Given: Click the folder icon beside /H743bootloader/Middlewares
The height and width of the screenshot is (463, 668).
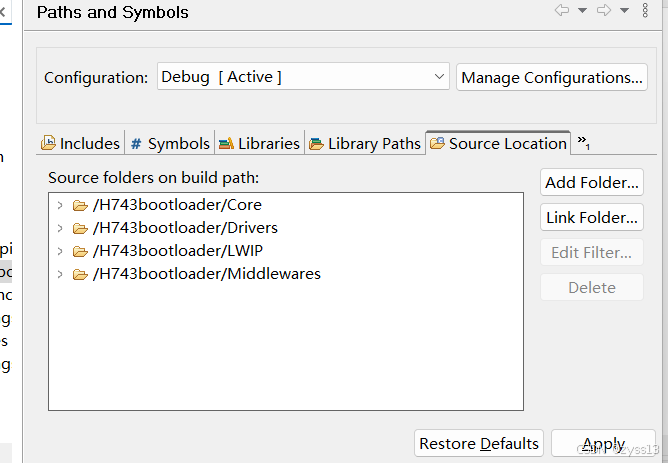Looking at the screenshot, I should pos(80,275).
